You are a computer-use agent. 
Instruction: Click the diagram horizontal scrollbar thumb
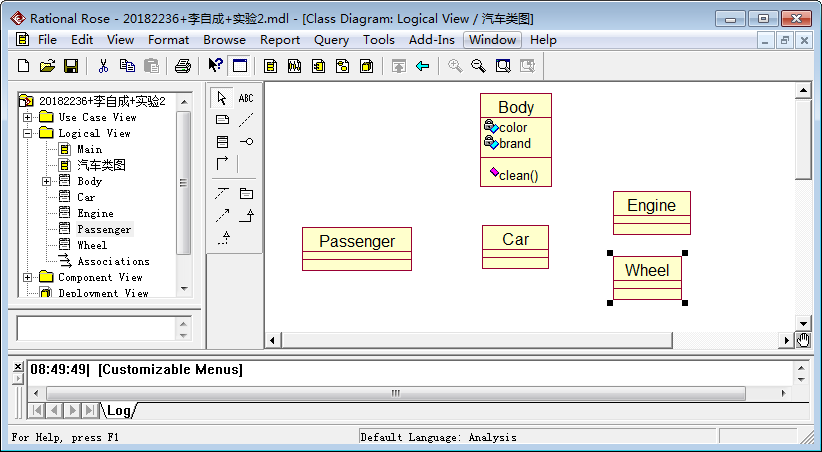[x=477, y=340]
